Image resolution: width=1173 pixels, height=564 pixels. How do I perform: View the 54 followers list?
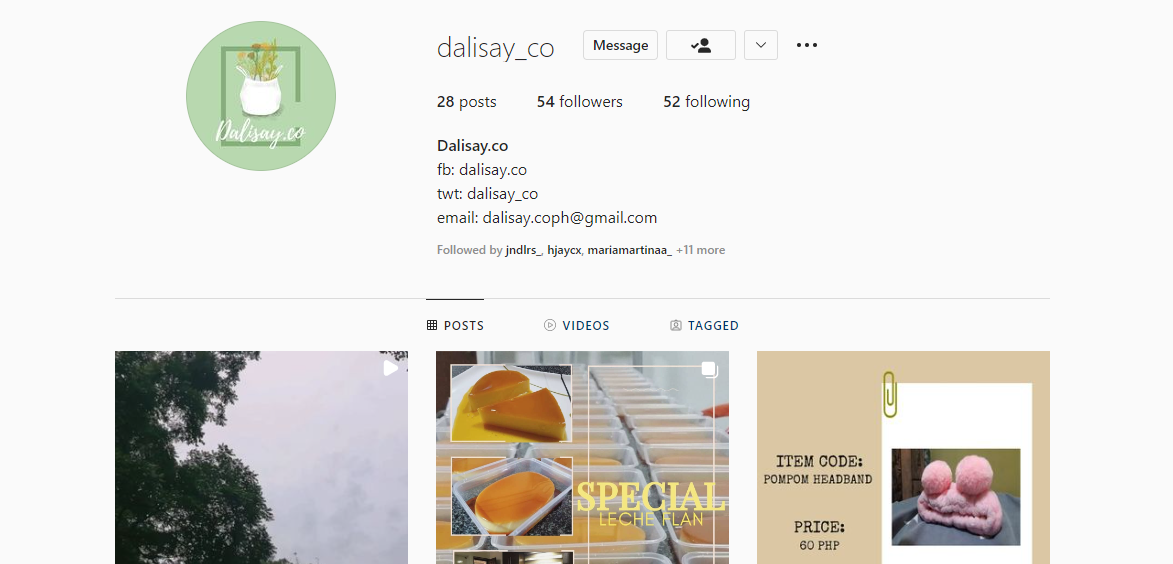point(579,102)
